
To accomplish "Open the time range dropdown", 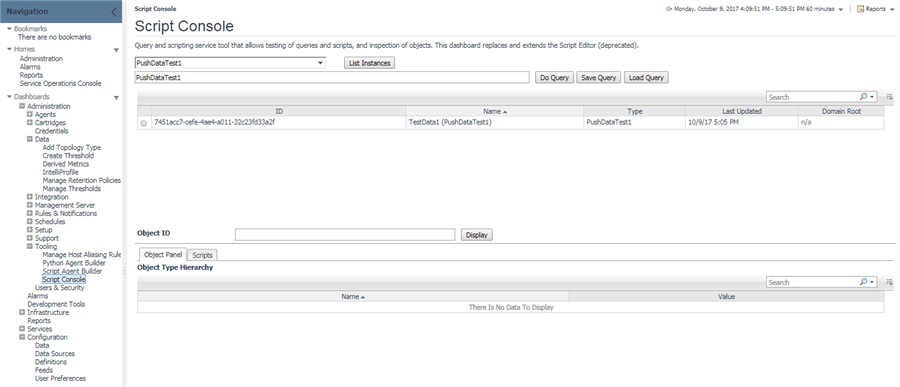I will pyautogui.click(x=841, y=10).
